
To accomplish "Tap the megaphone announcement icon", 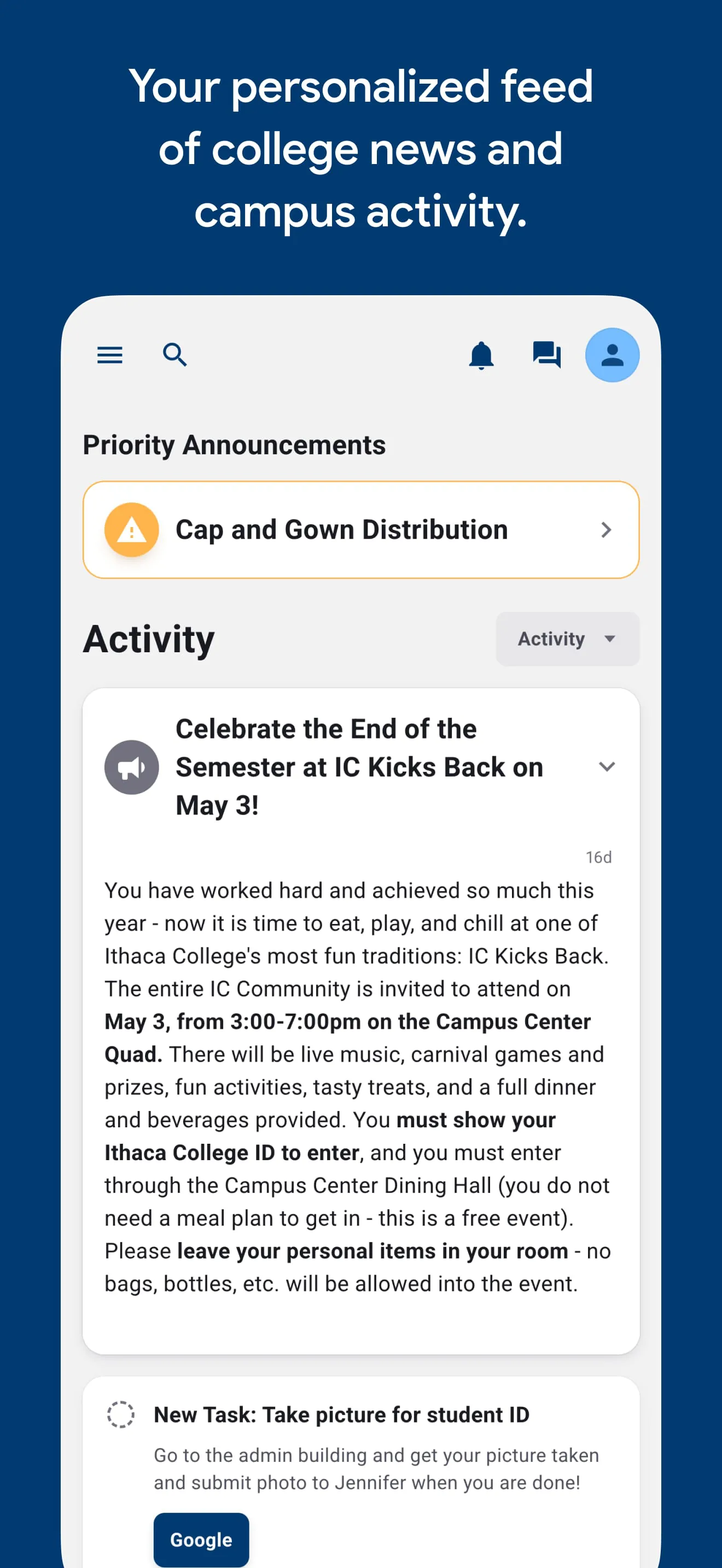I will [131, 767].
